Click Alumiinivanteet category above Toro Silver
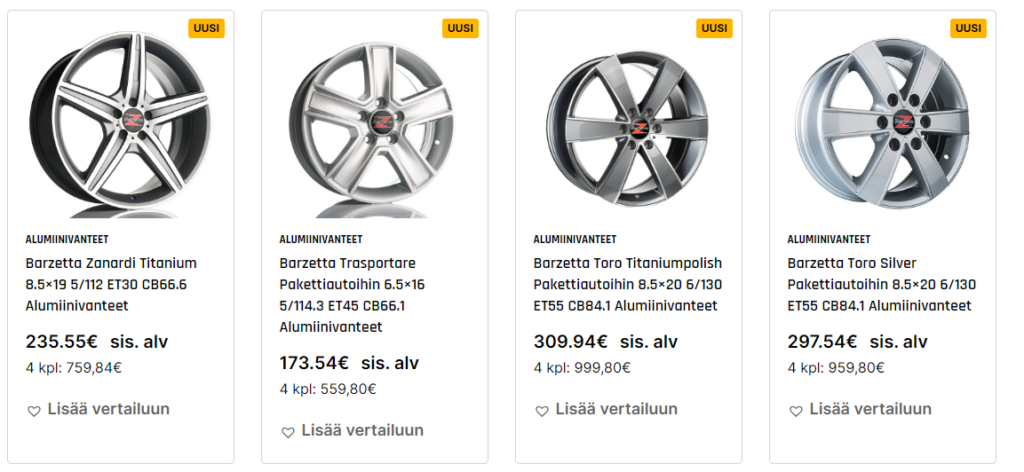 pos(829,240)
